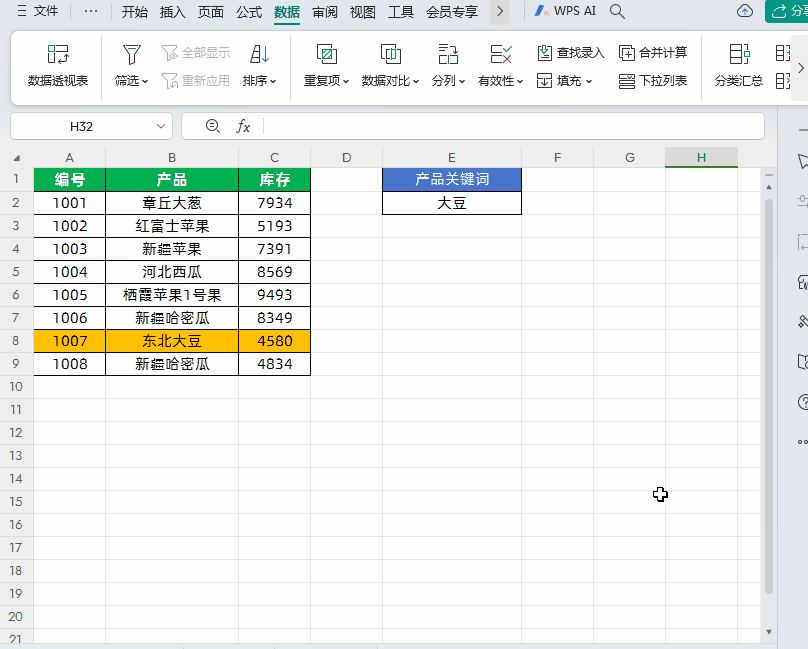Switch to the 视图 tab
Screen dimensions: 808x649
tap(363, 12)
